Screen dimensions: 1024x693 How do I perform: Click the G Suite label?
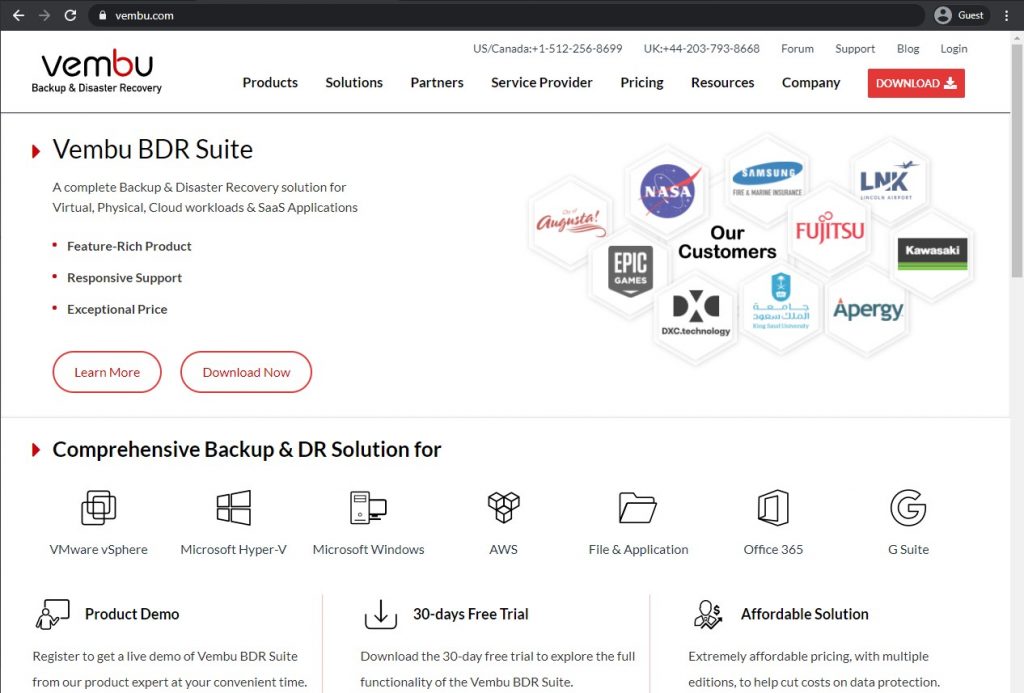click(x=908, y=549)
